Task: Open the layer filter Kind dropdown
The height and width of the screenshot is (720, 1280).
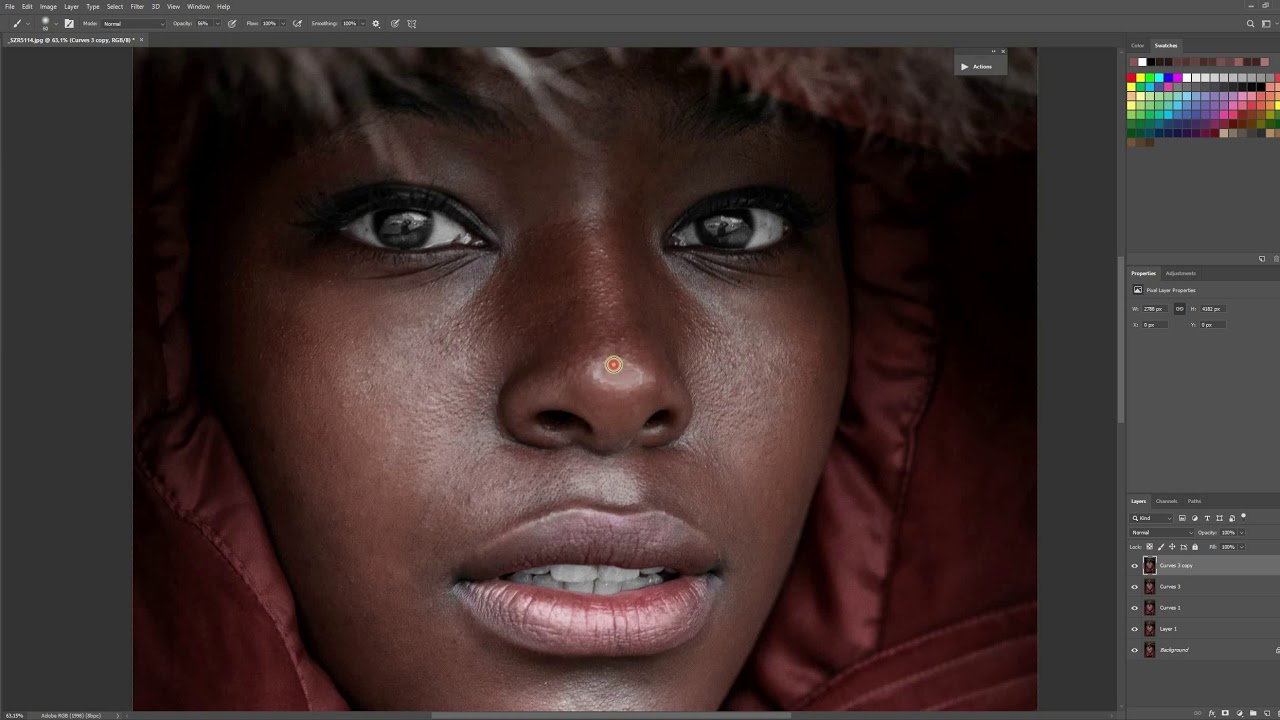Action: coord(1151,518)
